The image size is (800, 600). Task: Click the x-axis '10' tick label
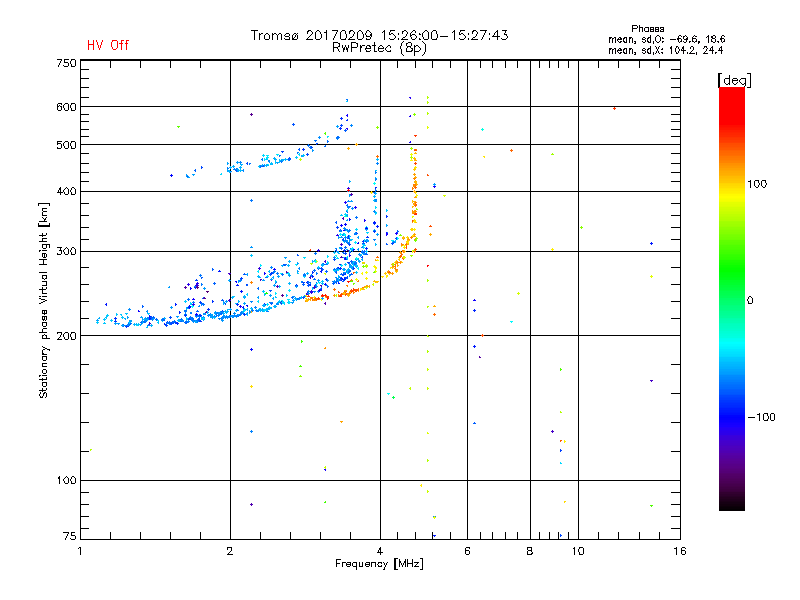578,551
